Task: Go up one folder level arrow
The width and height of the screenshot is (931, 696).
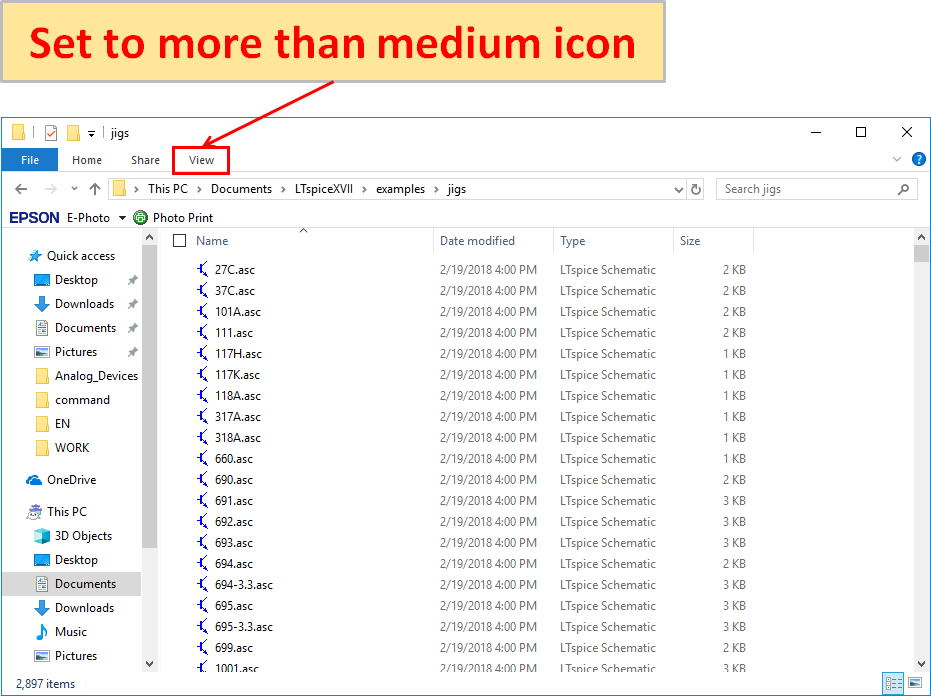Action: (x=95, y=189)
